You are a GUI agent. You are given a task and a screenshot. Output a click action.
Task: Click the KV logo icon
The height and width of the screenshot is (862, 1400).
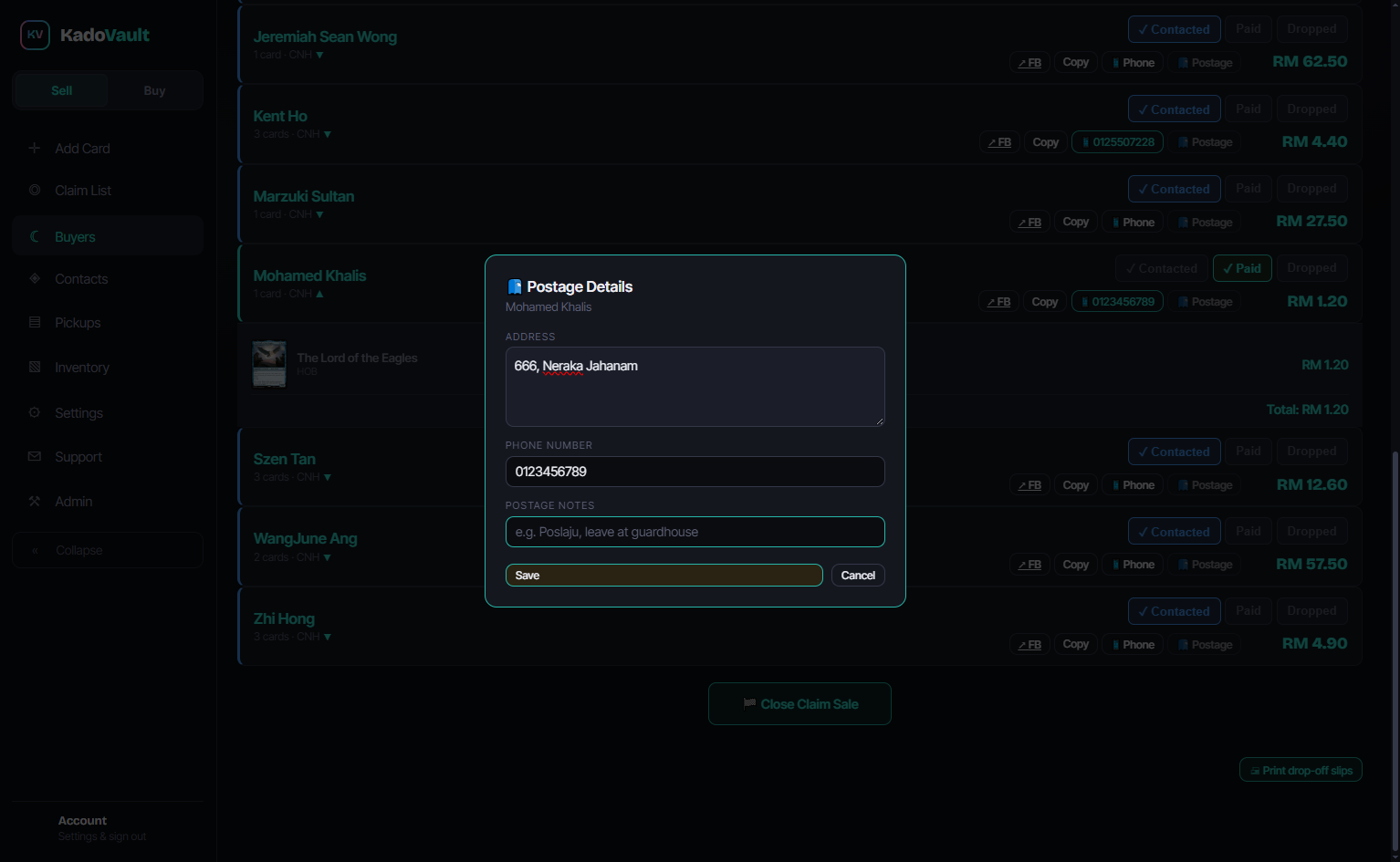pos(35,35)
